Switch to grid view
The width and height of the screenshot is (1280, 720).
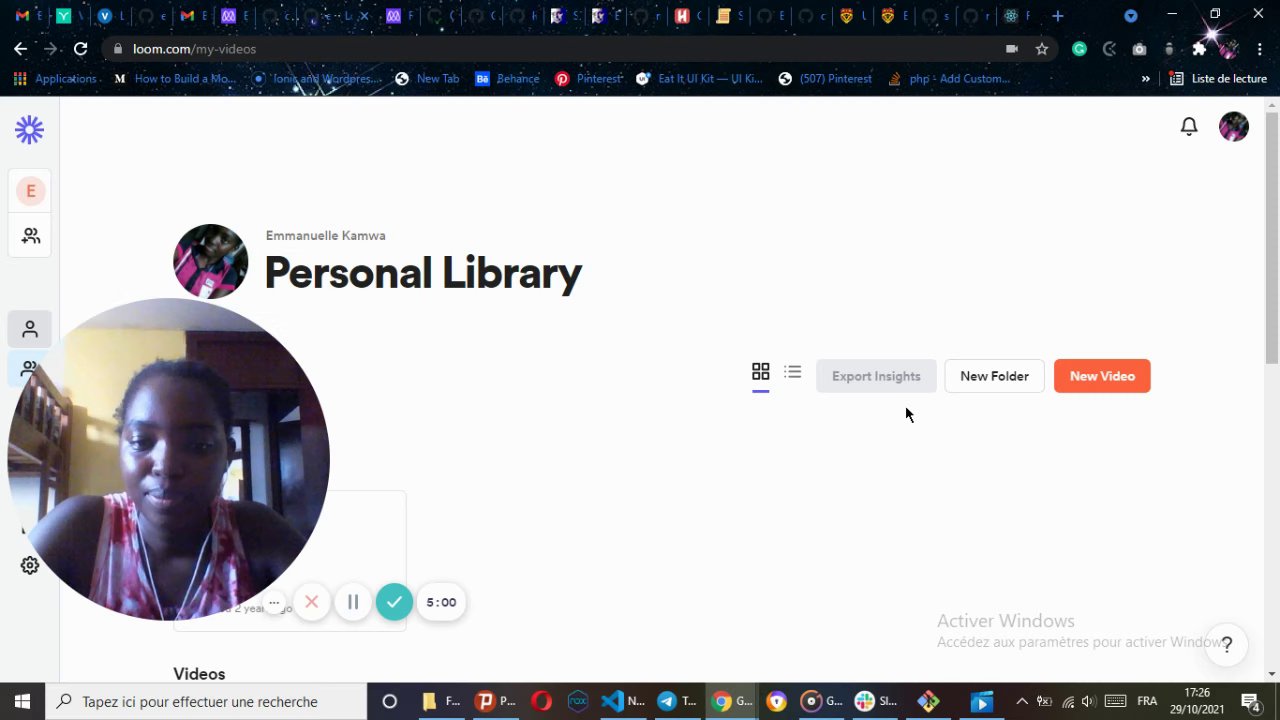pos(761,372)
